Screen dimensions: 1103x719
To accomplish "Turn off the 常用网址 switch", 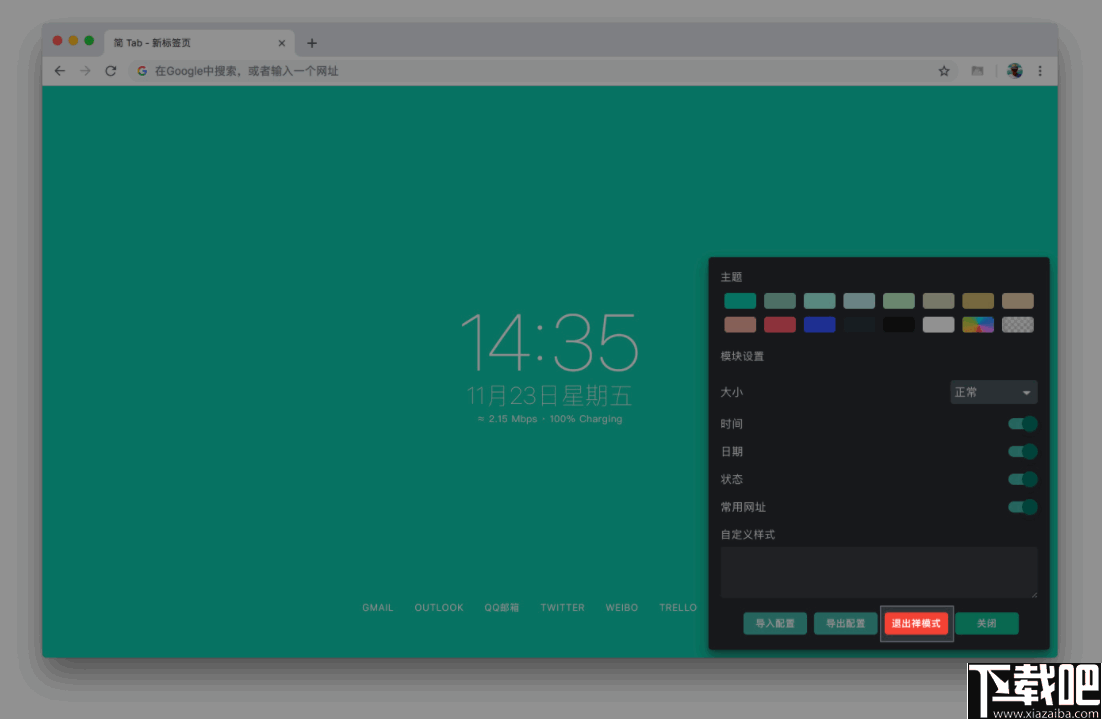I will point(1023,507).
